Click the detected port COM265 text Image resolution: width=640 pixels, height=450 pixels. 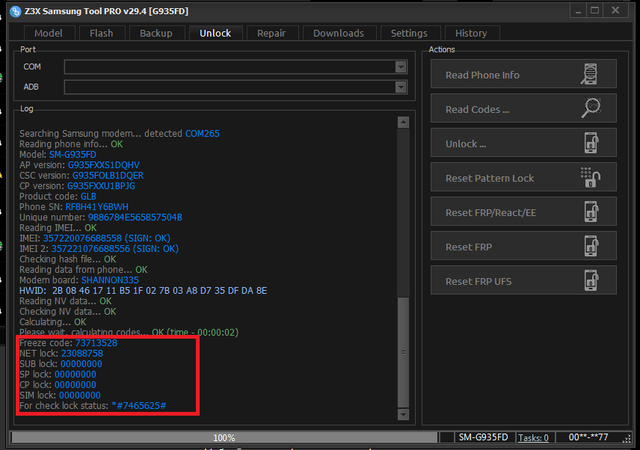(x=202, y=134)
